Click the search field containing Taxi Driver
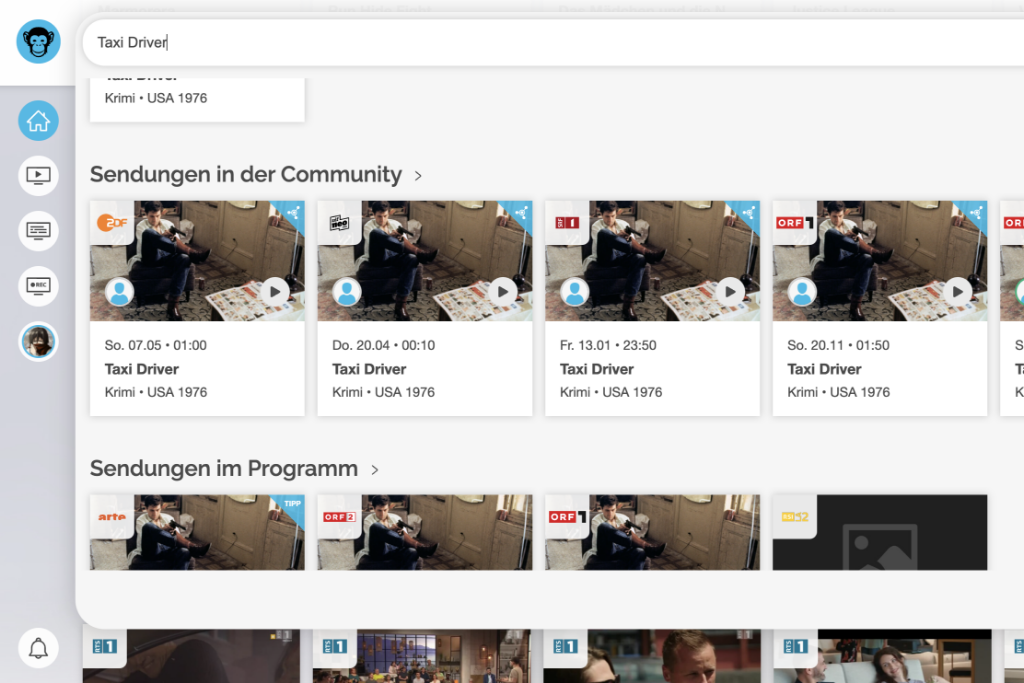Image resolution: width=1024 pixels, height=683 pixels. click(552, 42)
